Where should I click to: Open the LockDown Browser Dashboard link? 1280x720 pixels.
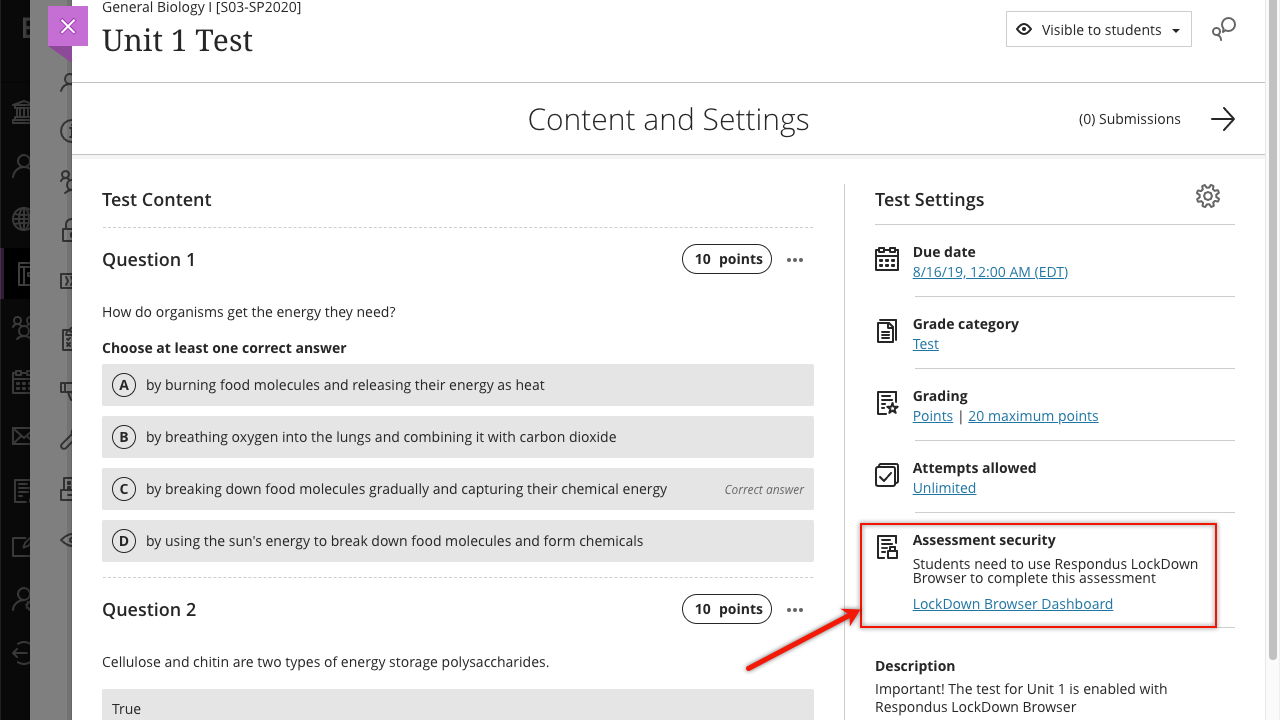[x=1012, y=604]
